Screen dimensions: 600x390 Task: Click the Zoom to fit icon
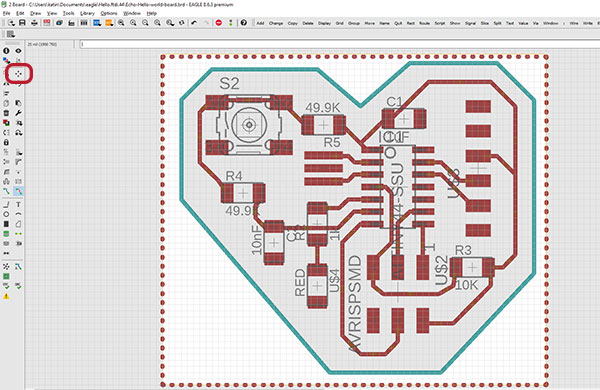tap(121, 23)
